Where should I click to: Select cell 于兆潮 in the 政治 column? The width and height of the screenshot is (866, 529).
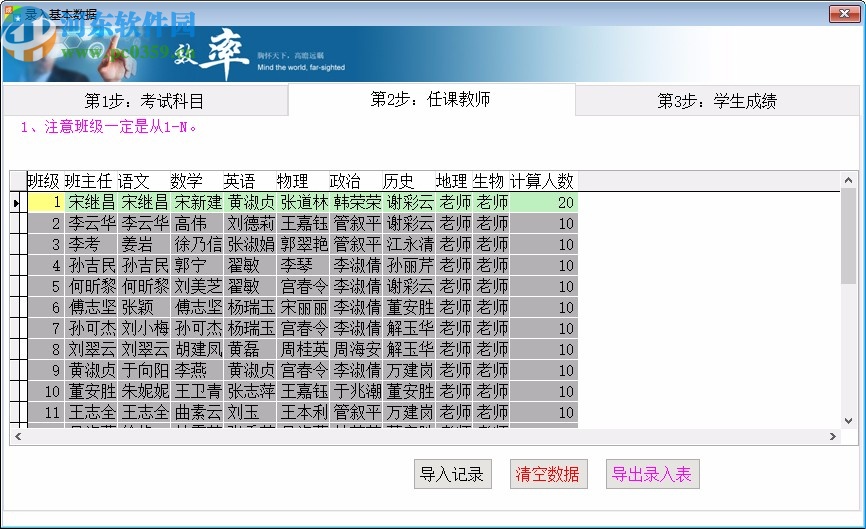pos(356,392)
